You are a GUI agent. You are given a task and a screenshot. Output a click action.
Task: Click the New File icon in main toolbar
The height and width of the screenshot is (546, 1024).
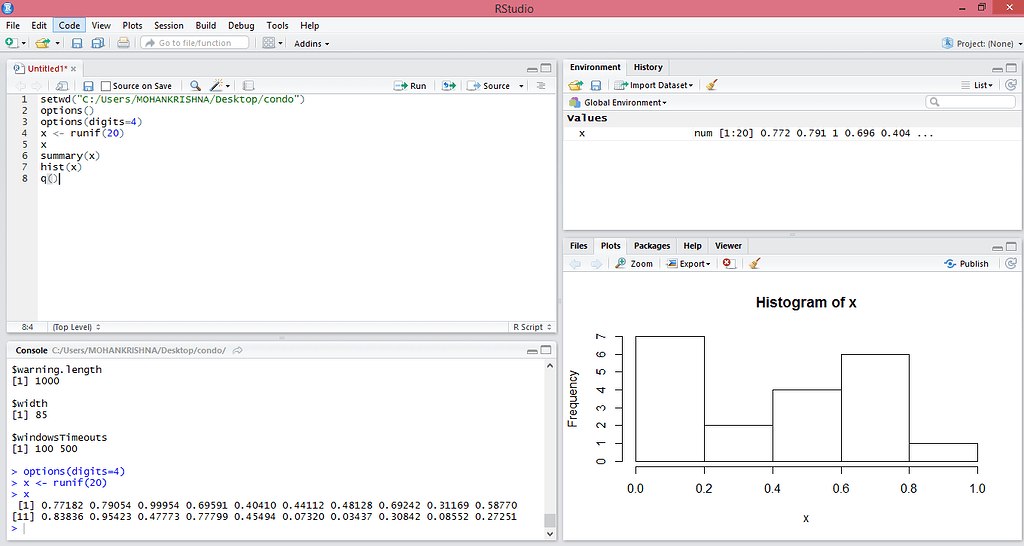[x=11, y=43]
